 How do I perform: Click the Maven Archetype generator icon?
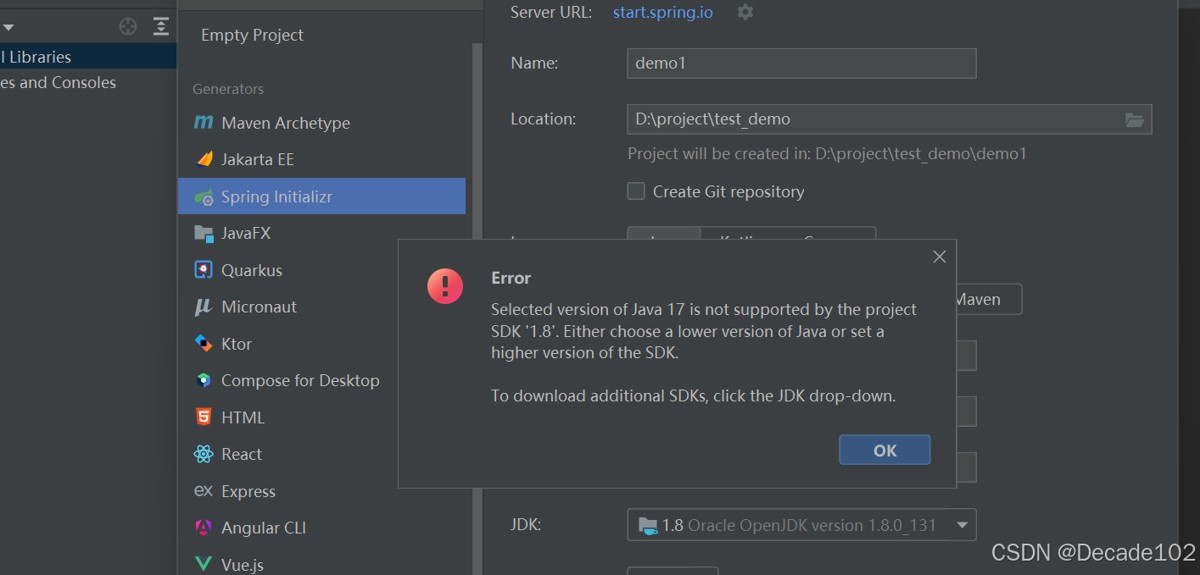pyautogui.click(x=204, y=123)
